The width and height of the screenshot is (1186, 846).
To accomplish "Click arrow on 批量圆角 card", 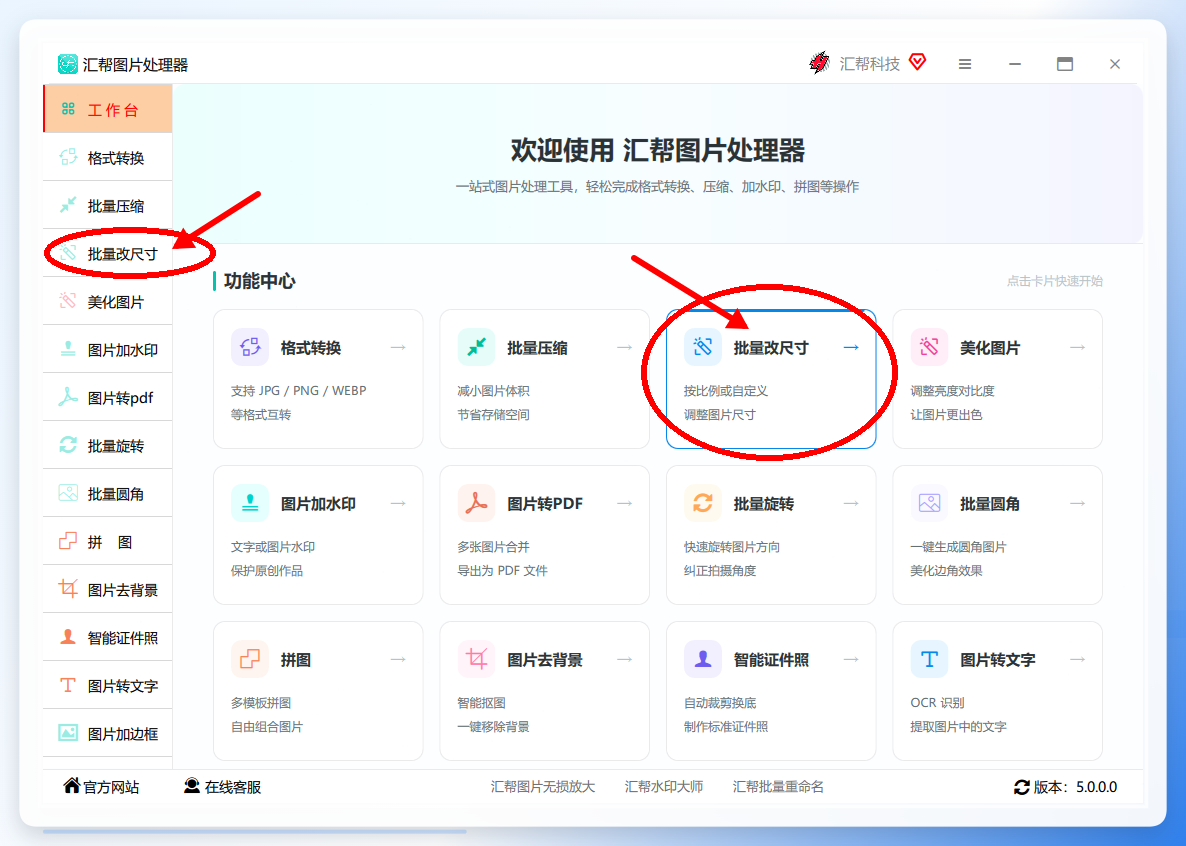I will tap(1078, 503).
